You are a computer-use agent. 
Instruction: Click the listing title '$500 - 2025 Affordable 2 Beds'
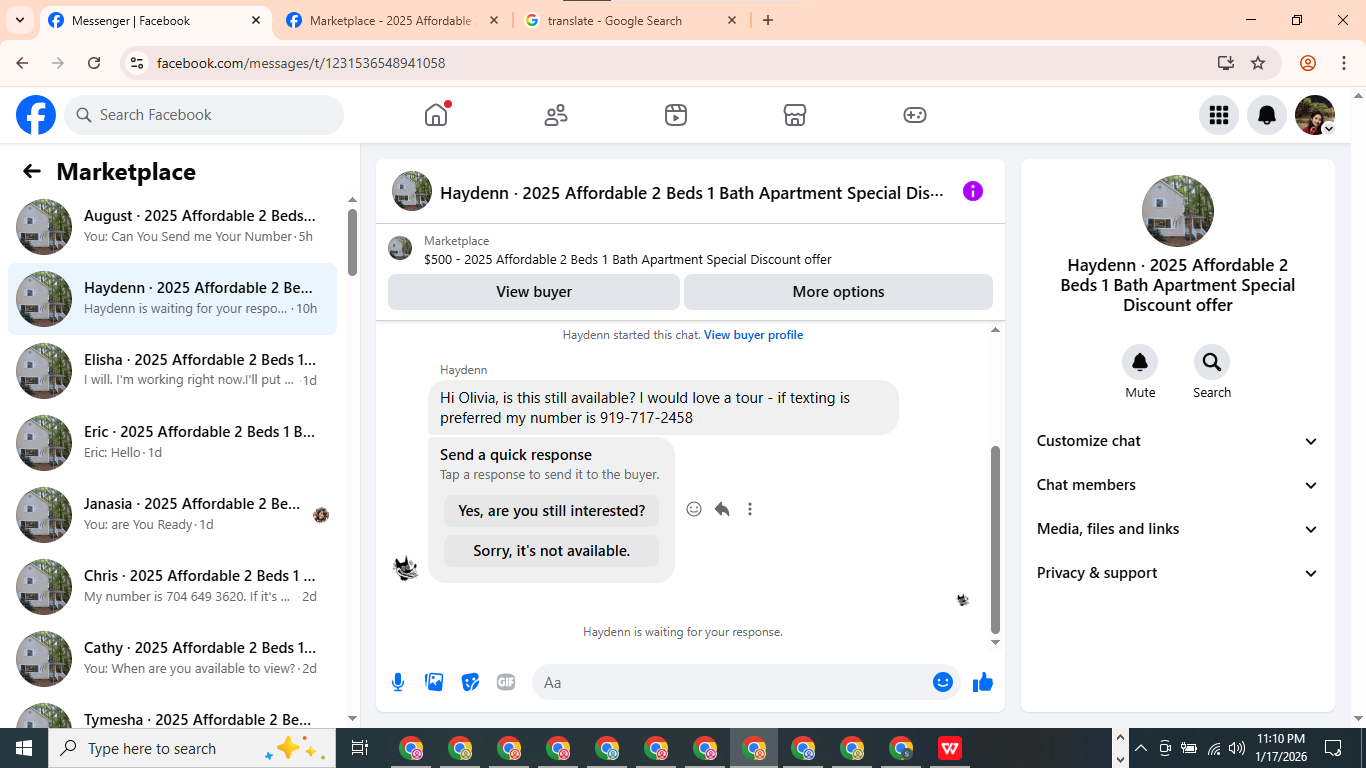[x=628, y=259]
